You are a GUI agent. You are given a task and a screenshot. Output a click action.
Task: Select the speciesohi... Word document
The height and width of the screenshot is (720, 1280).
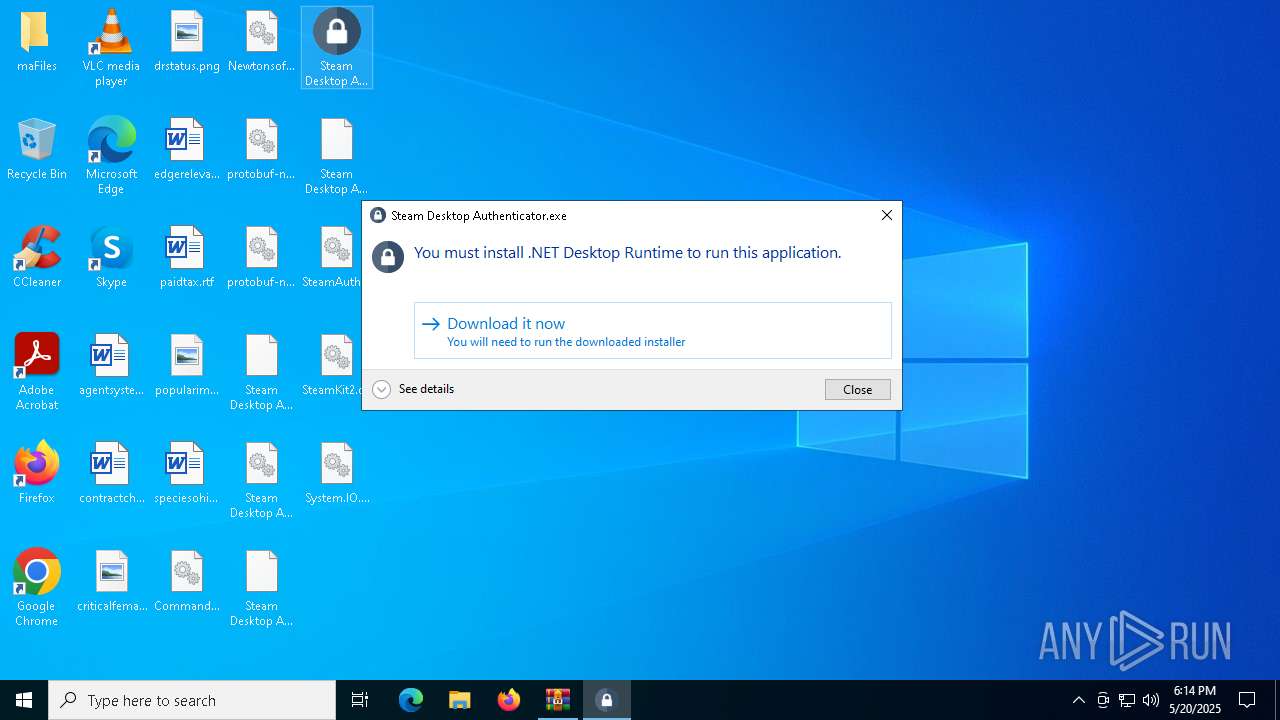187,475
